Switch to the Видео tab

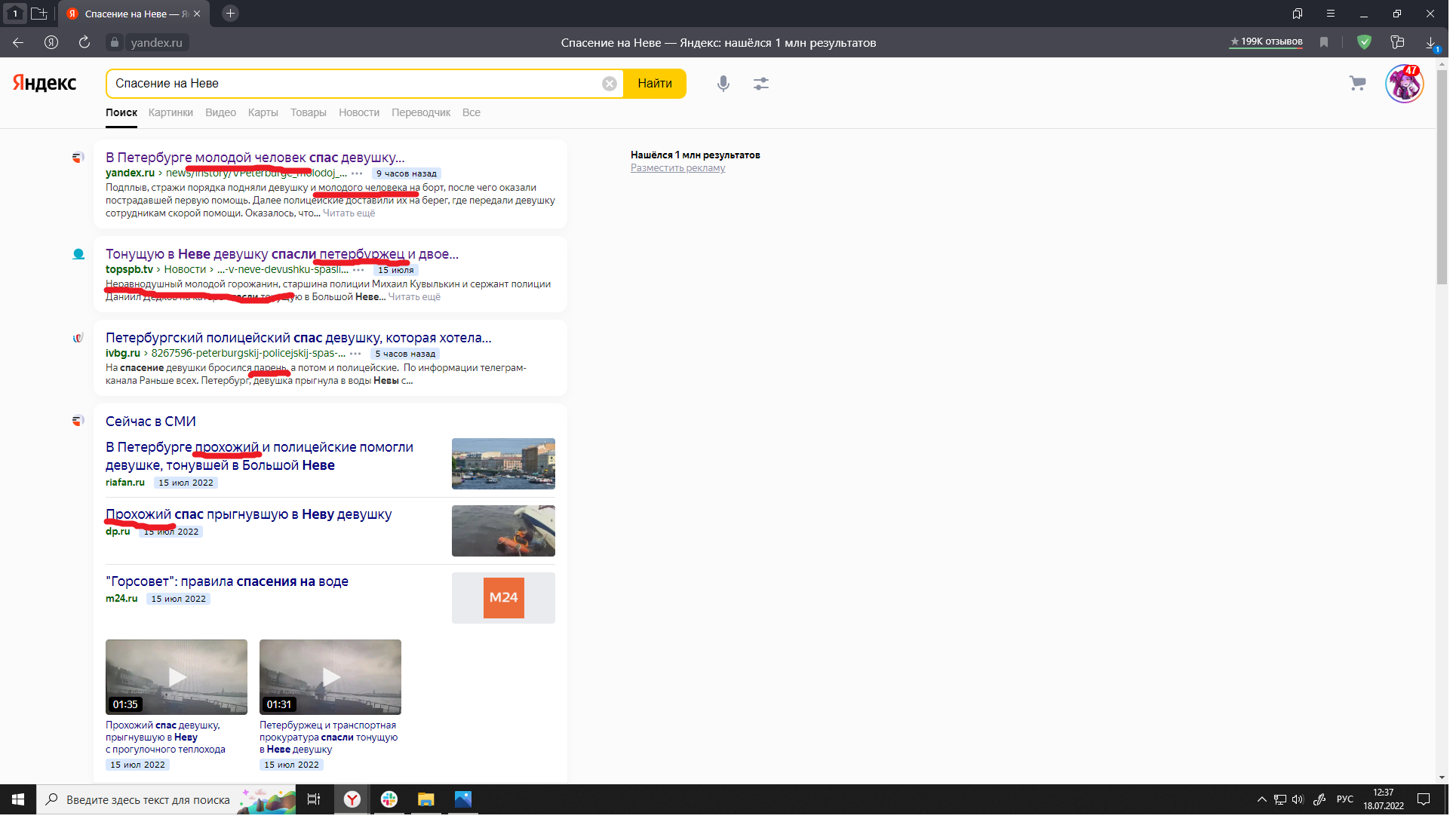[x=220, y=112]
